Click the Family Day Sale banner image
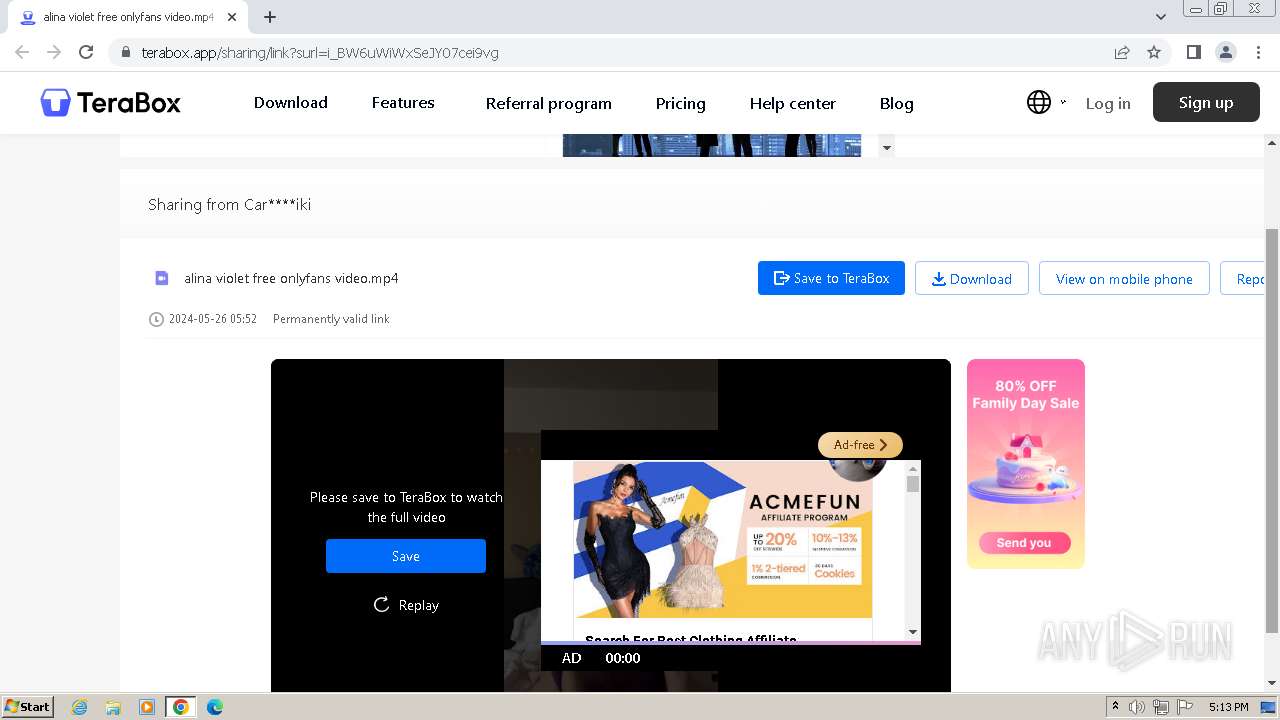Screen dimensions: 1280x720 1026,464
